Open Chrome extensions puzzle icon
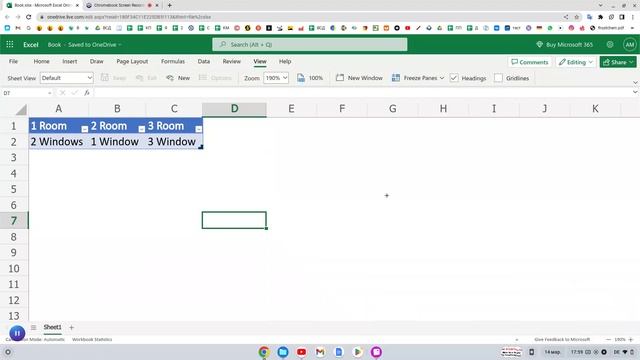 click(600, 17)
